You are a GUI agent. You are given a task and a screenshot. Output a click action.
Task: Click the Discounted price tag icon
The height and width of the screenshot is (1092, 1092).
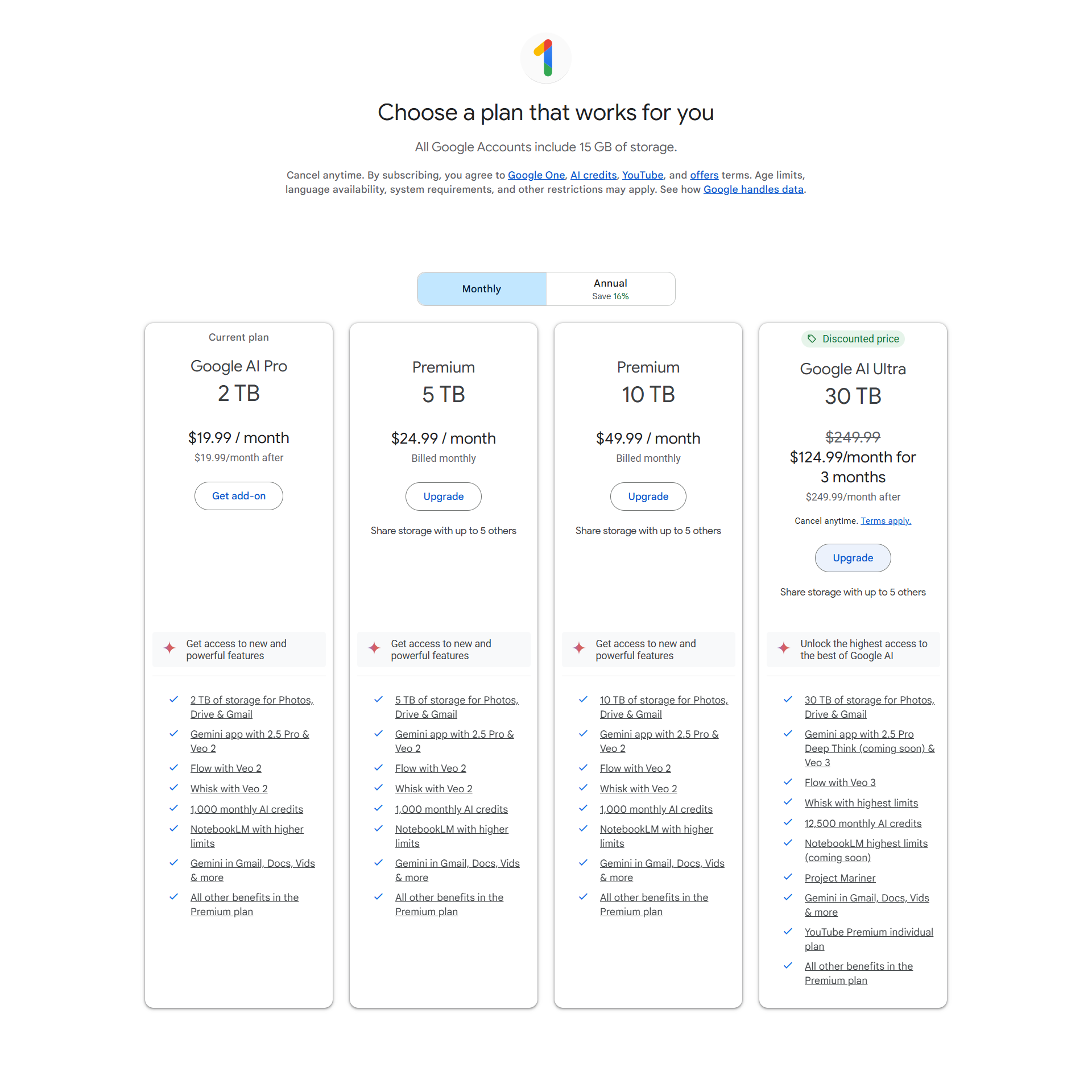click(x=812, y=339)
